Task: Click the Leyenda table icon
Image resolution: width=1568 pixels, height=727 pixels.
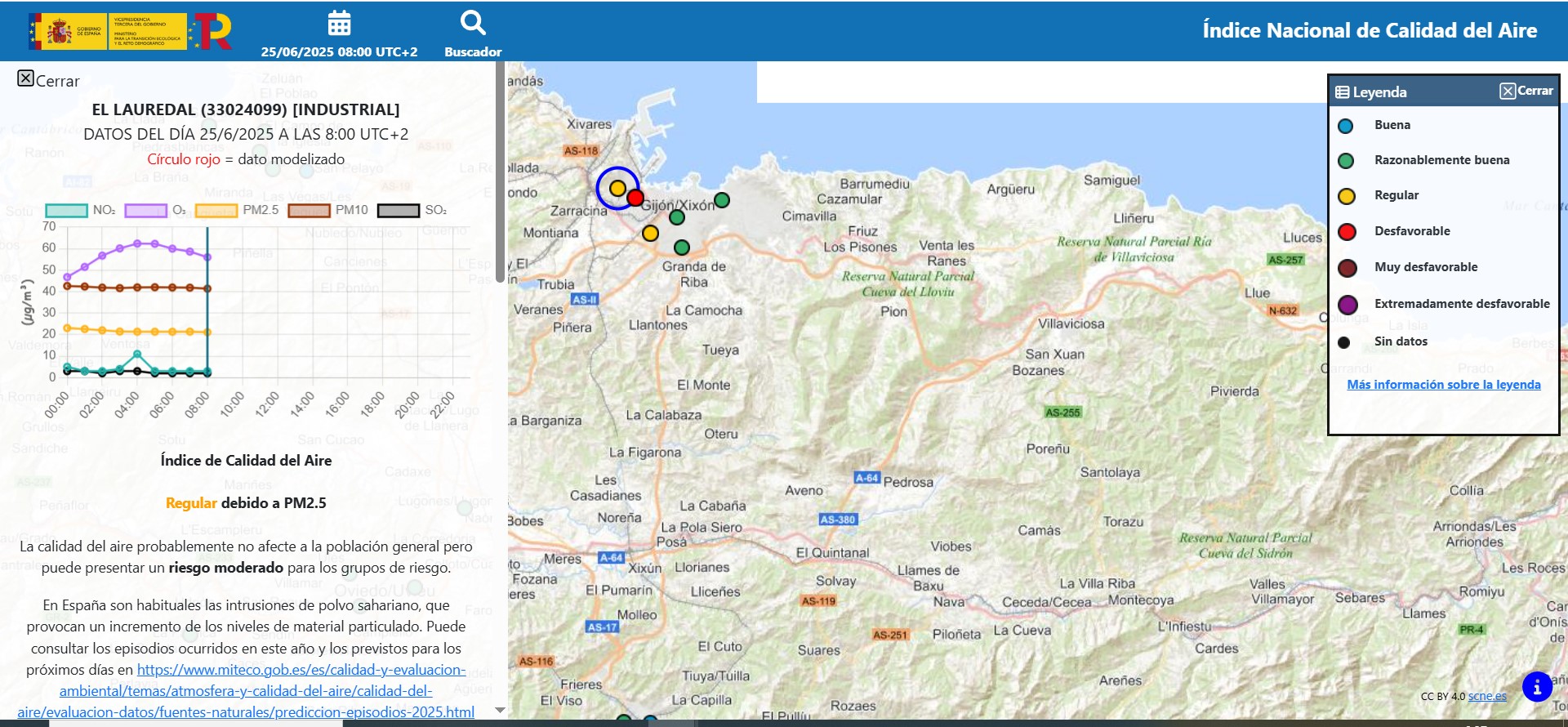Action: click(x=1342, y=91)
